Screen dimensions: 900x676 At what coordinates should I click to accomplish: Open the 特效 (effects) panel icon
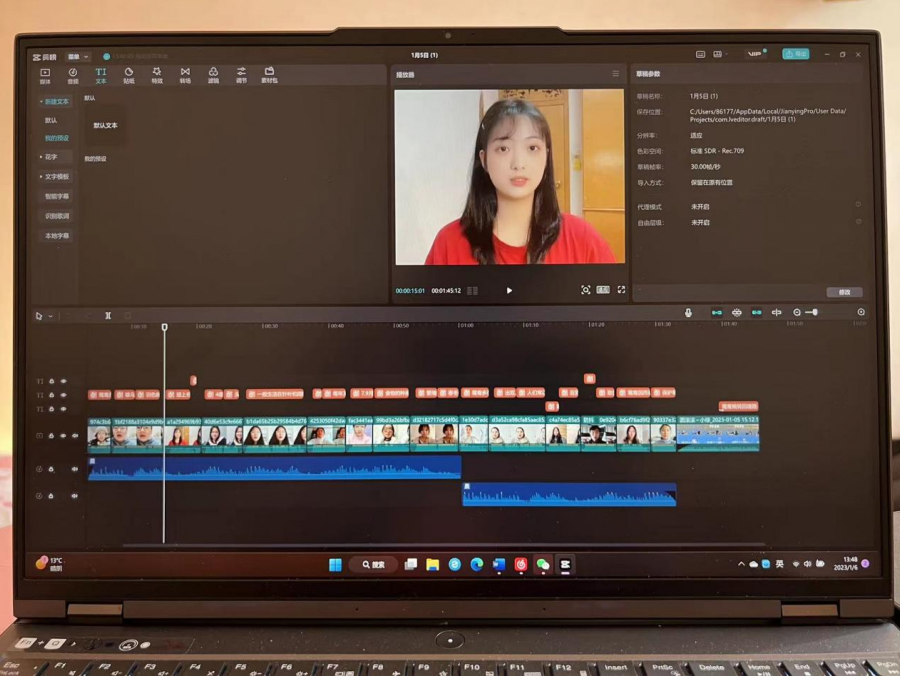click(157, 74)
